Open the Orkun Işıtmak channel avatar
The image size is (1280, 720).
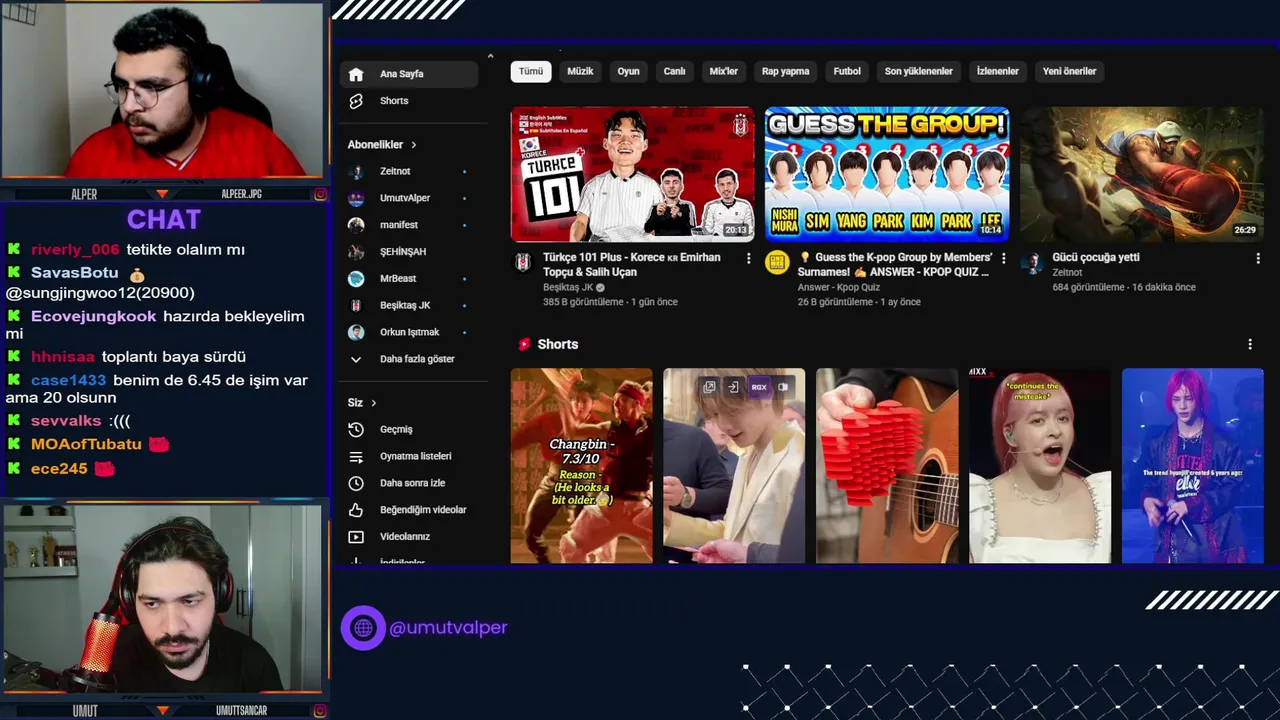[x=356, y=332]
